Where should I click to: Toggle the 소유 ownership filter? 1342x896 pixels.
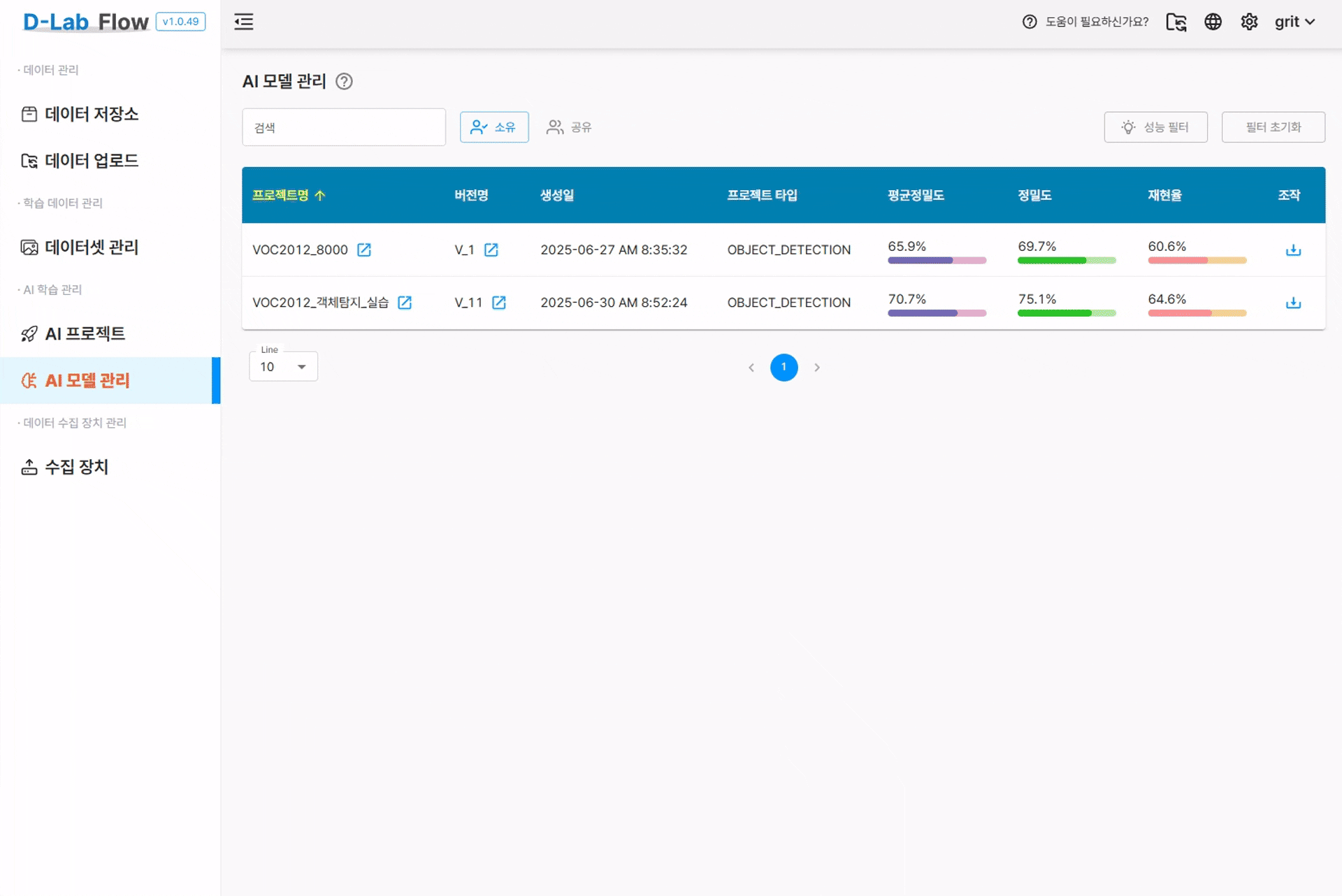tap(494, 127)
